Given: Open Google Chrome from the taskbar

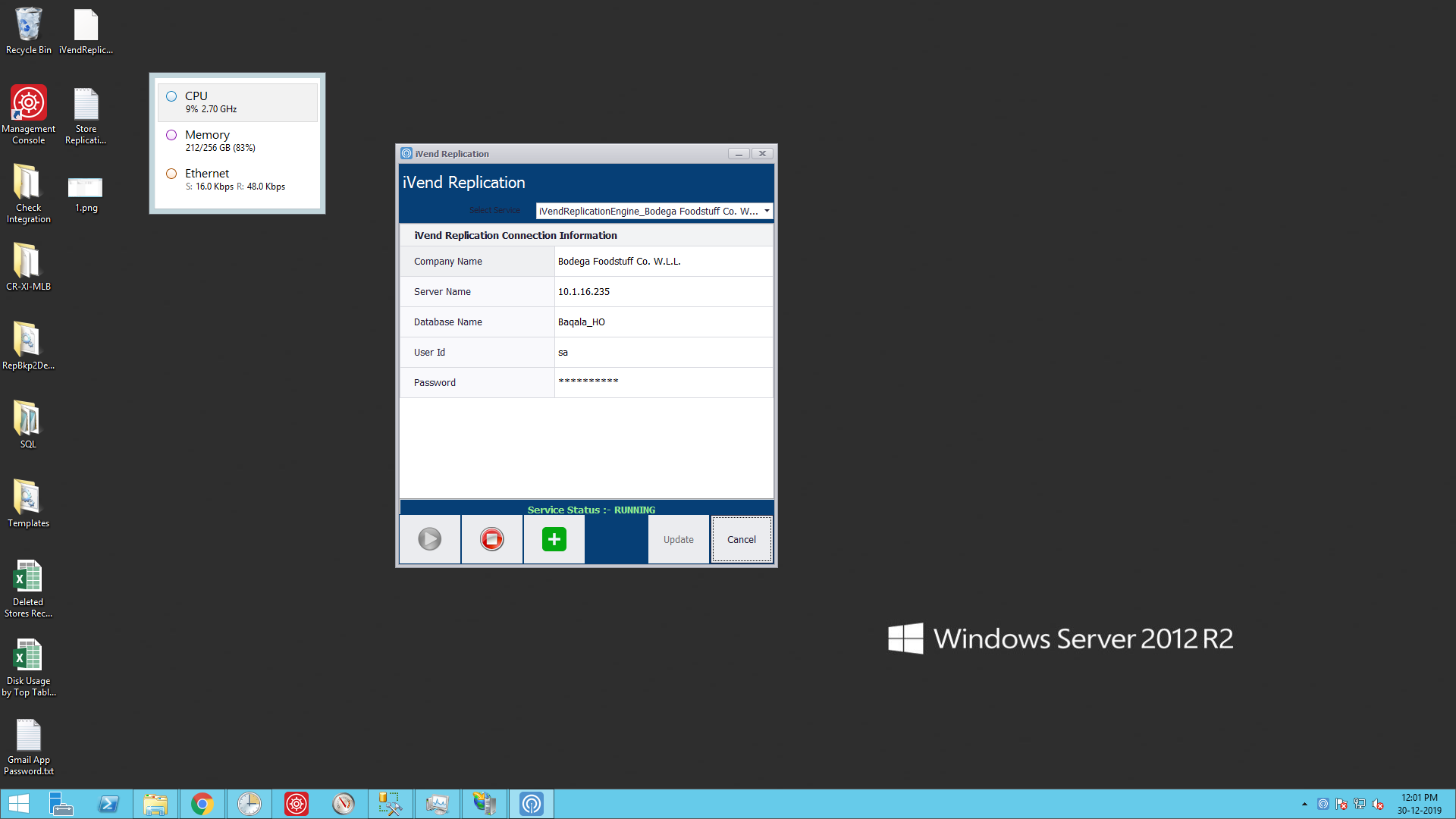Looking at the screenshot, I should click(202, 804).
